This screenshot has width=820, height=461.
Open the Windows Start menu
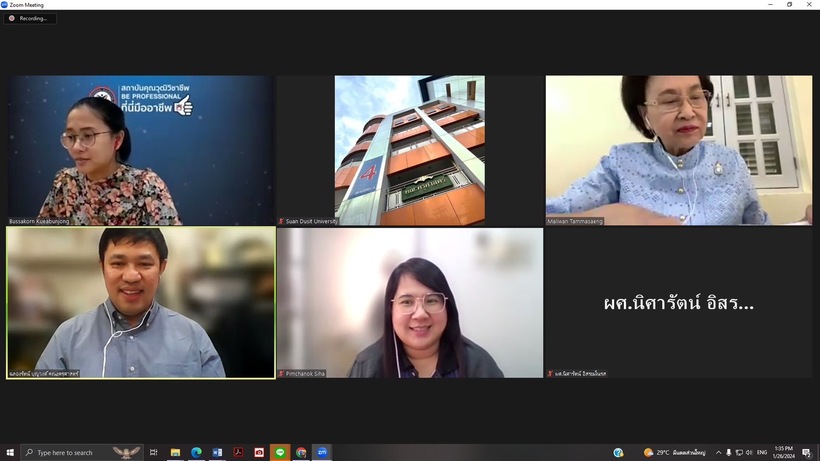point(10,453)
